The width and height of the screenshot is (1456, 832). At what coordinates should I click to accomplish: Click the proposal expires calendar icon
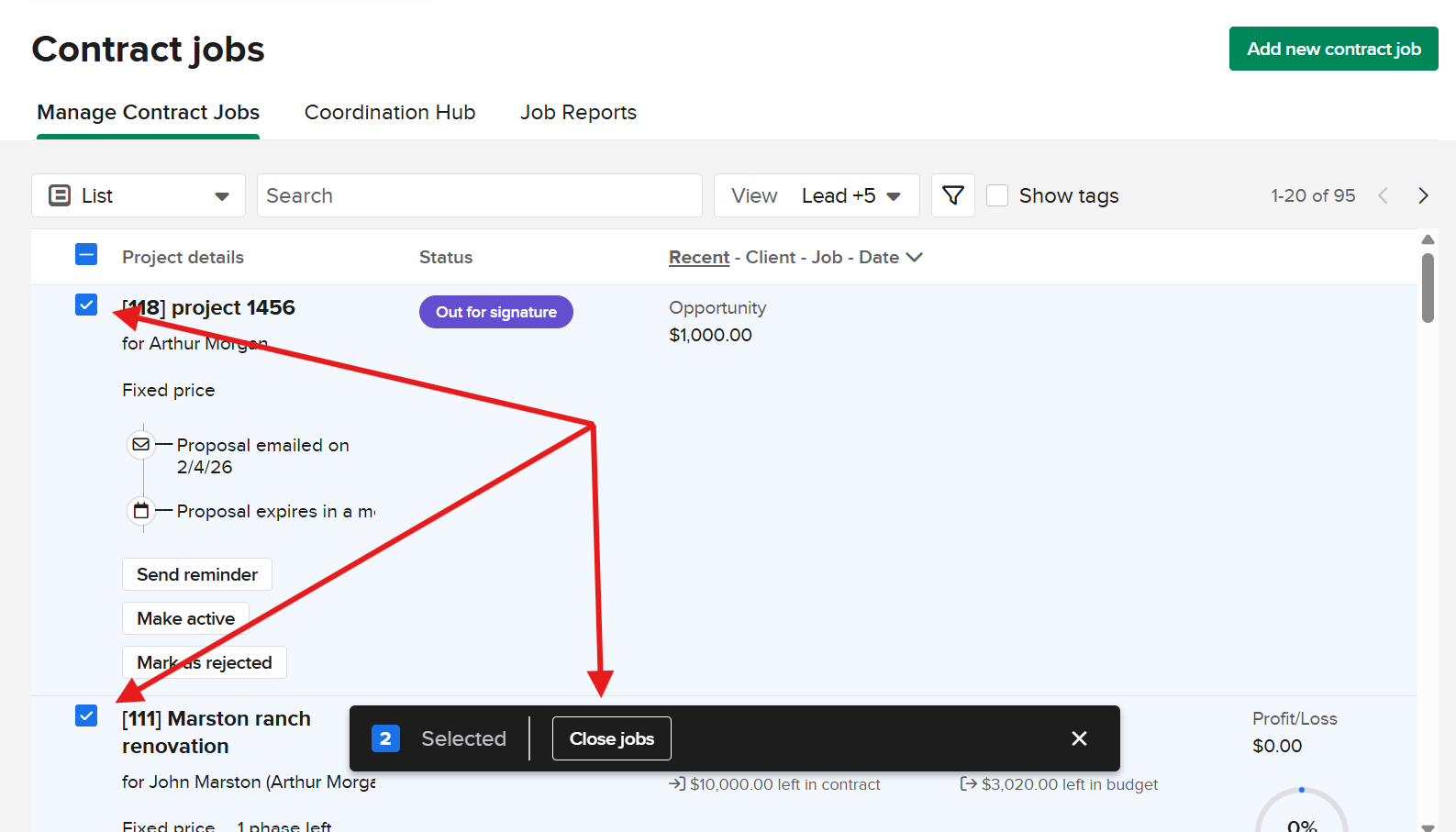[140, 511]
